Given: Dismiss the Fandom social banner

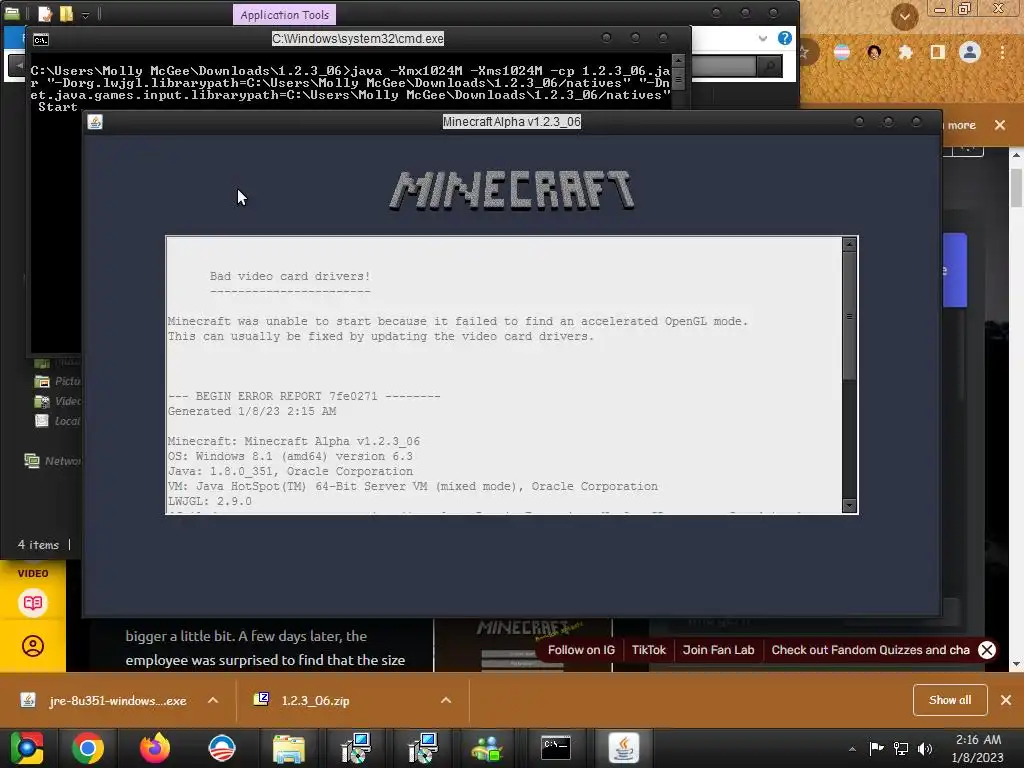Looking at the screenshot, I should click(987, 650).
